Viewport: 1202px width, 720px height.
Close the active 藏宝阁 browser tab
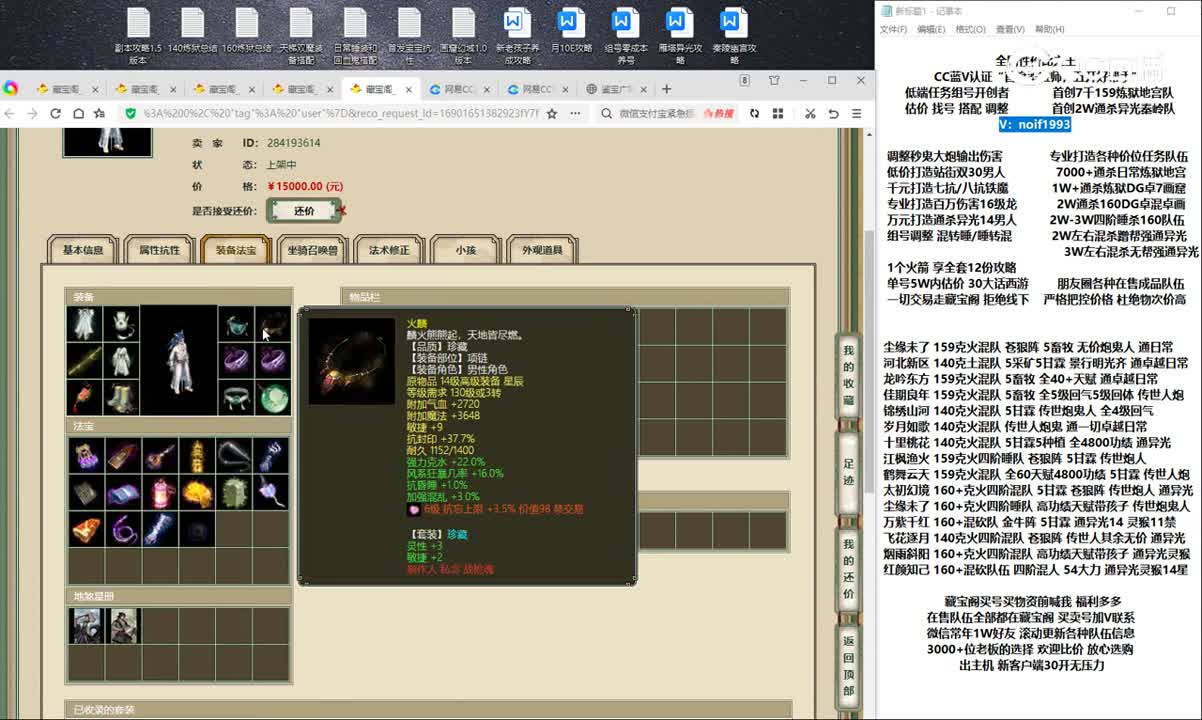(409, 89)
